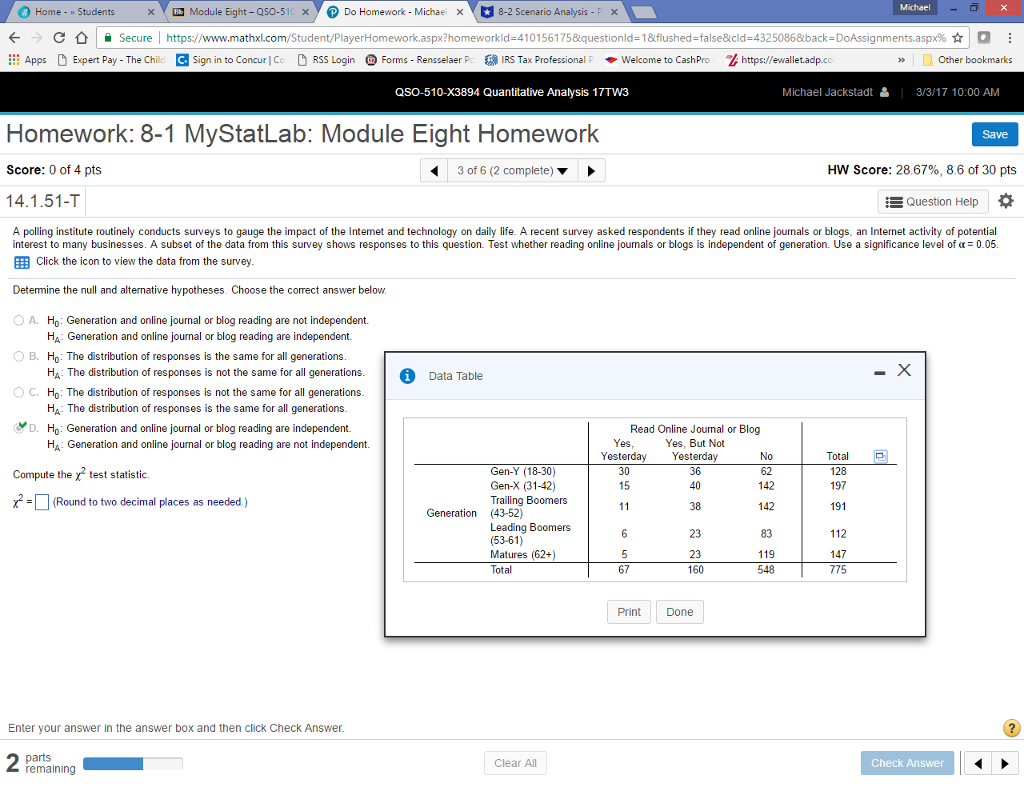Screen dimensions: 1024x787
Task: Expand the 3 of 6 question dropdown
Action: click(x=513, y=170)
